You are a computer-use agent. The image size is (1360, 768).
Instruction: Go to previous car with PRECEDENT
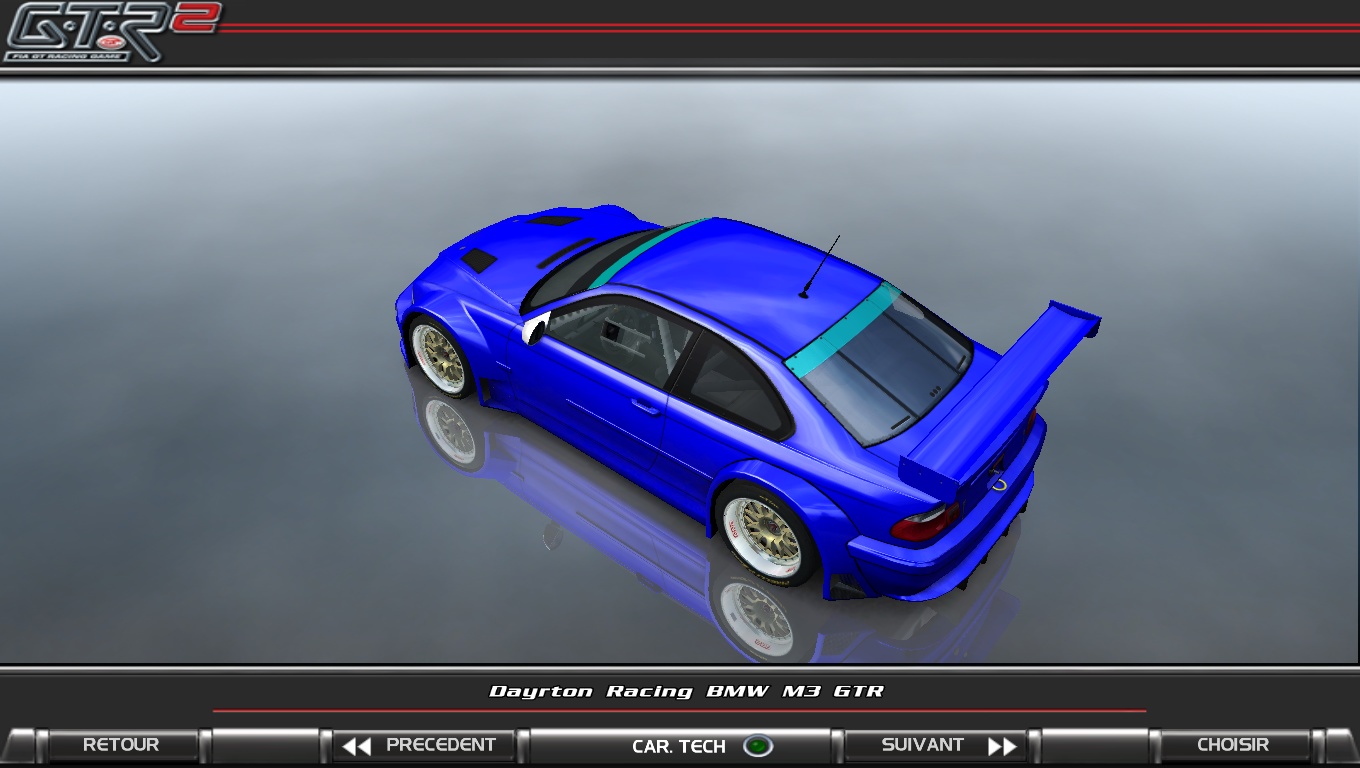point(423,745)
